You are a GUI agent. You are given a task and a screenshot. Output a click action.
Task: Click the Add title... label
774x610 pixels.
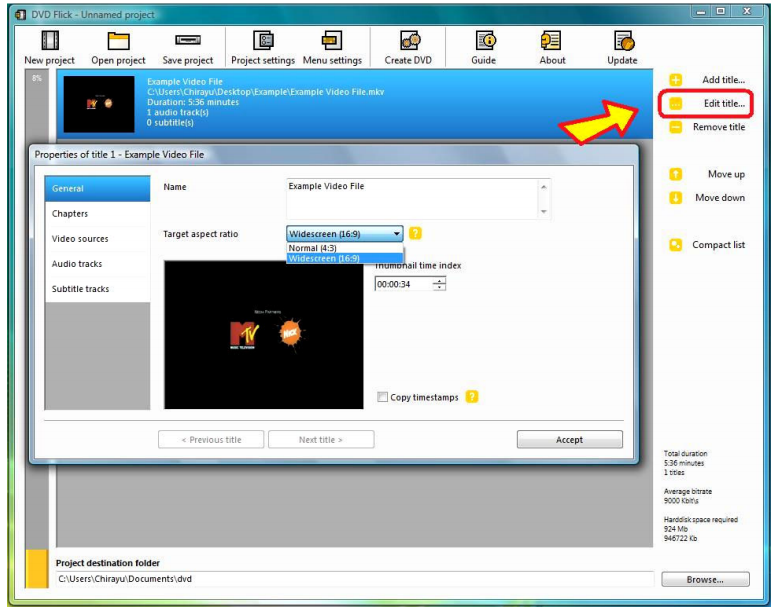[724, 79]
